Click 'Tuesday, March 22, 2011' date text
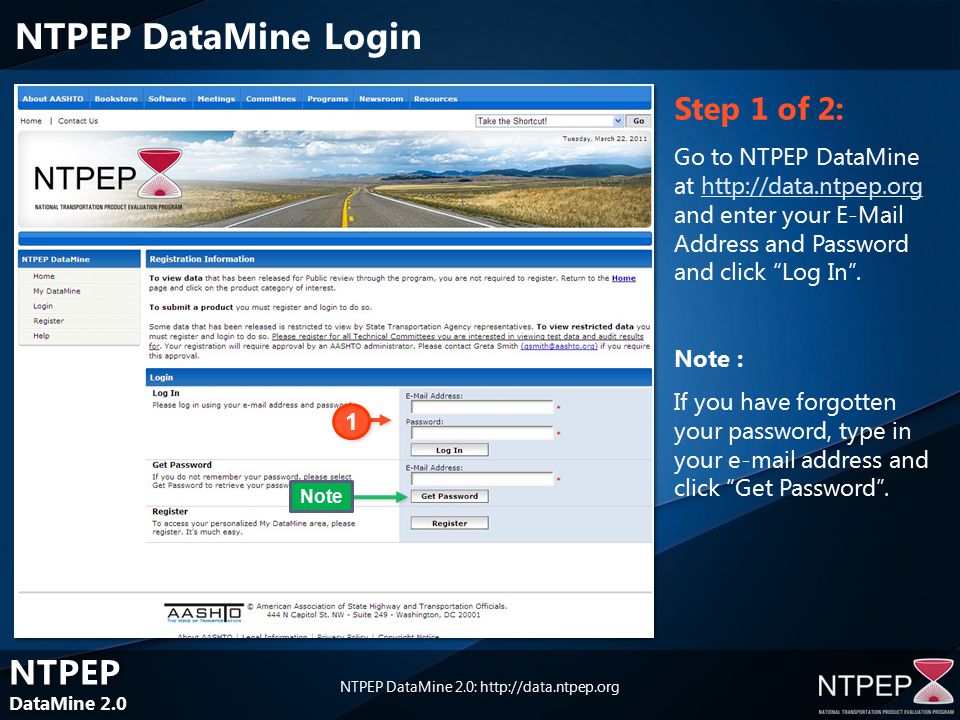Screen dimensions: 960x720 (x=605, y=139)
